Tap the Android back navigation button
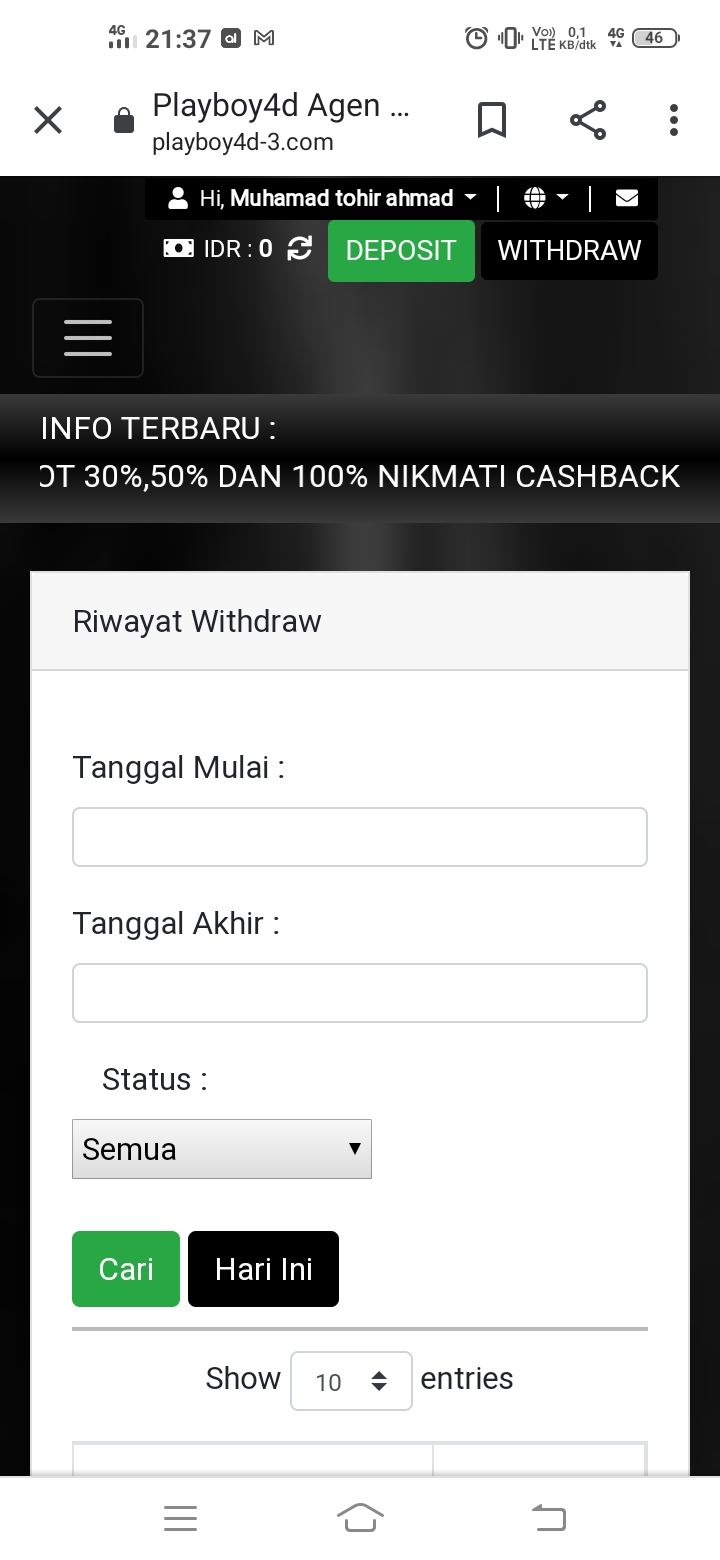Viewport: 720px width, 1560px height. 548,1518
